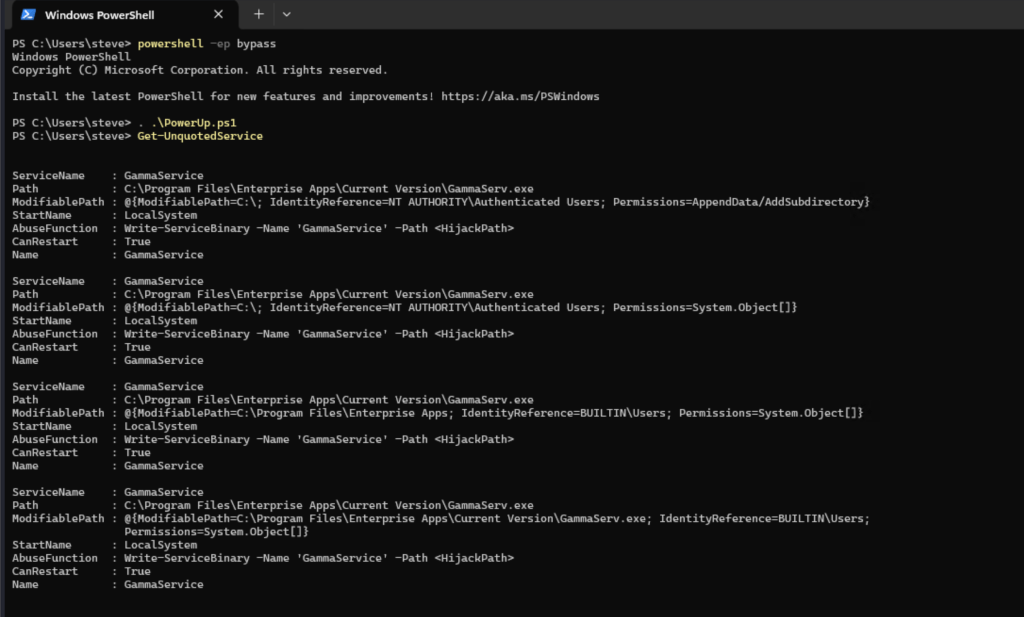Click the wrapped 'Permissions=System.Object[]}' line in last entry

click(x=216, y=532)
